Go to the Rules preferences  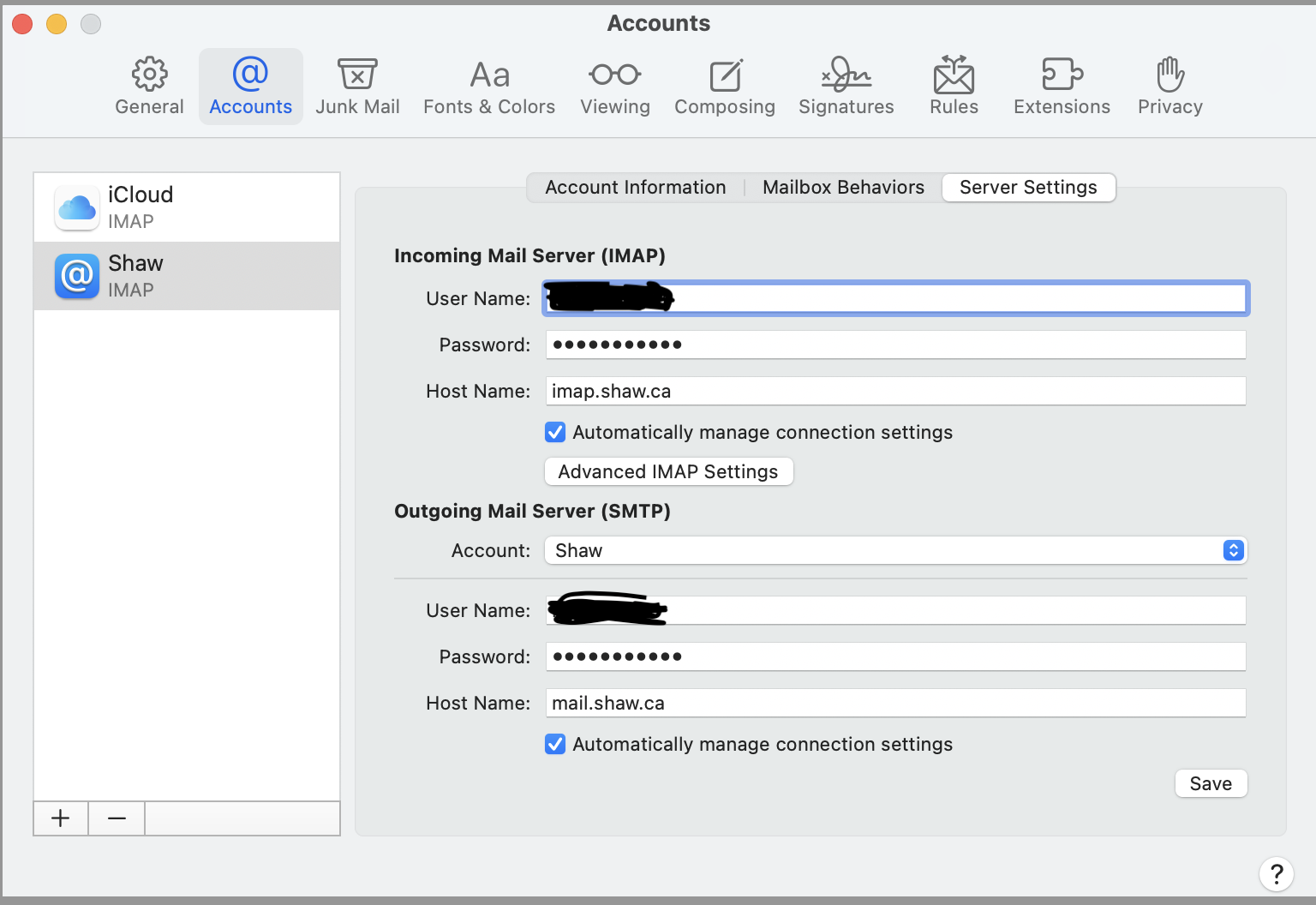(x=954, y=87)
